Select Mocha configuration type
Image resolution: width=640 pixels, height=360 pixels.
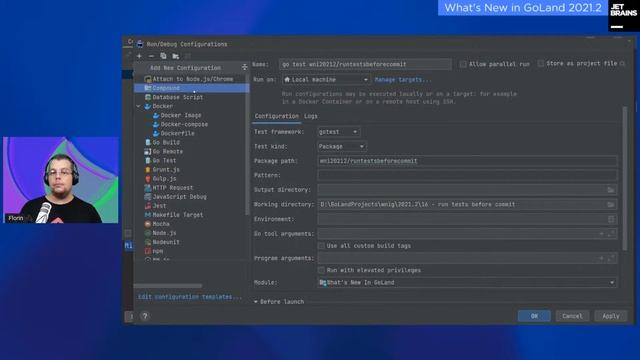[161, 224]
